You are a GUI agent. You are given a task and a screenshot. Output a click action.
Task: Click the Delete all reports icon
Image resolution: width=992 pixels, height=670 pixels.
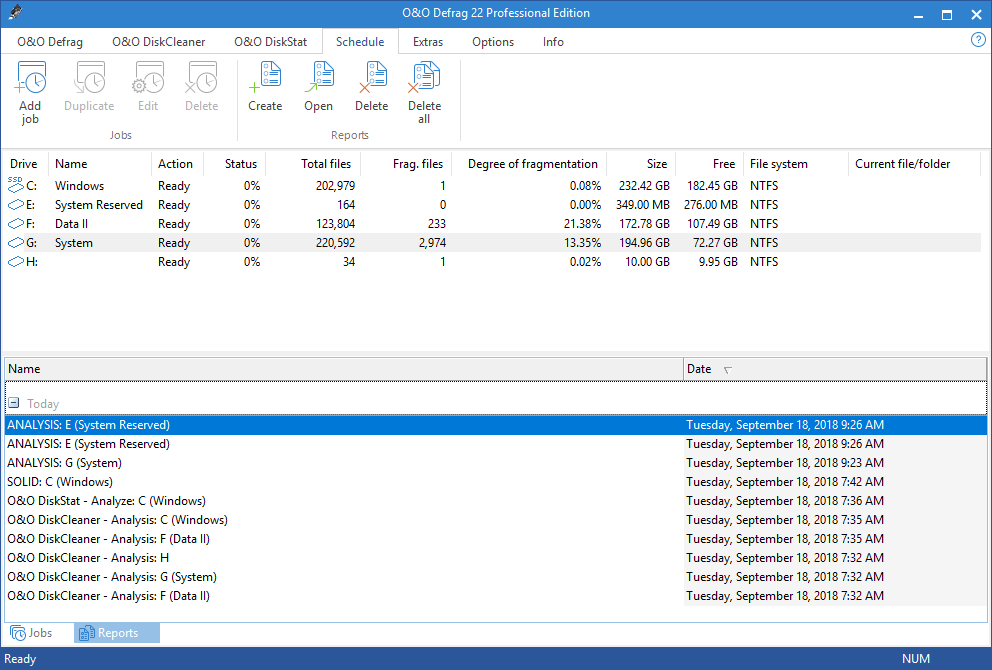424,78
